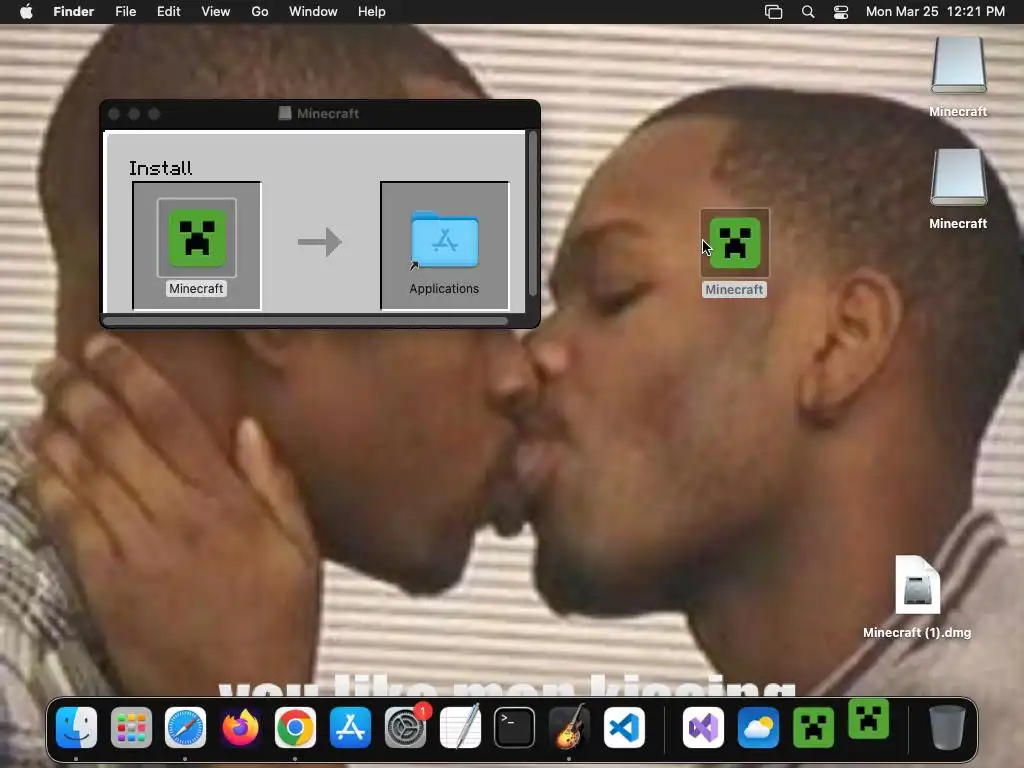The image size is (1024, 768).
Task: Open Visual Studio Code from the Dock
Action: point(624,727)
